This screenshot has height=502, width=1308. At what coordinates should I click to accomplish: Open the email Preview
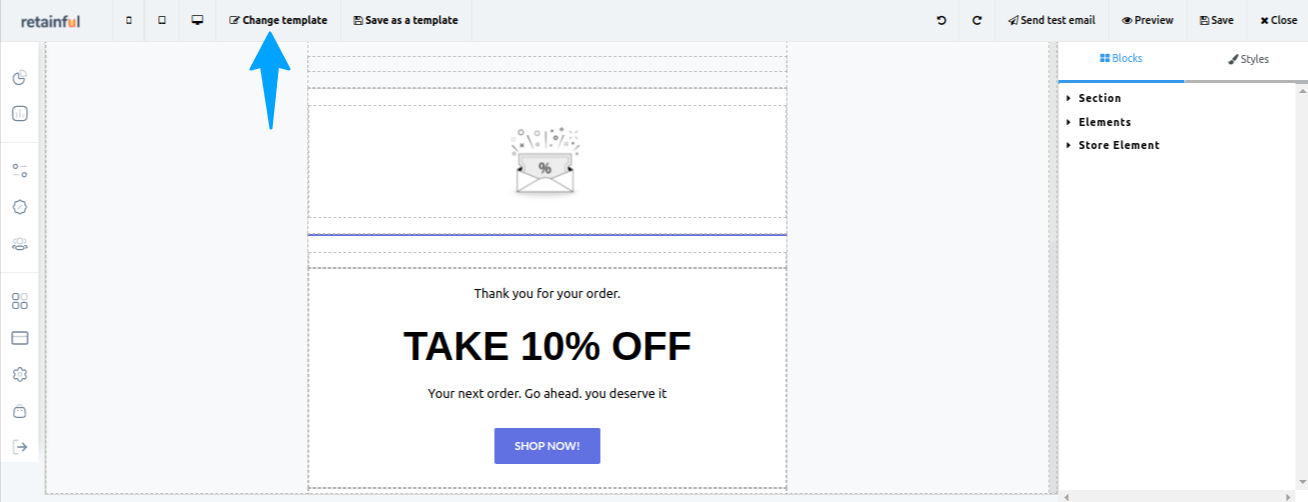pyautogui.click(x=1148, y=20)
